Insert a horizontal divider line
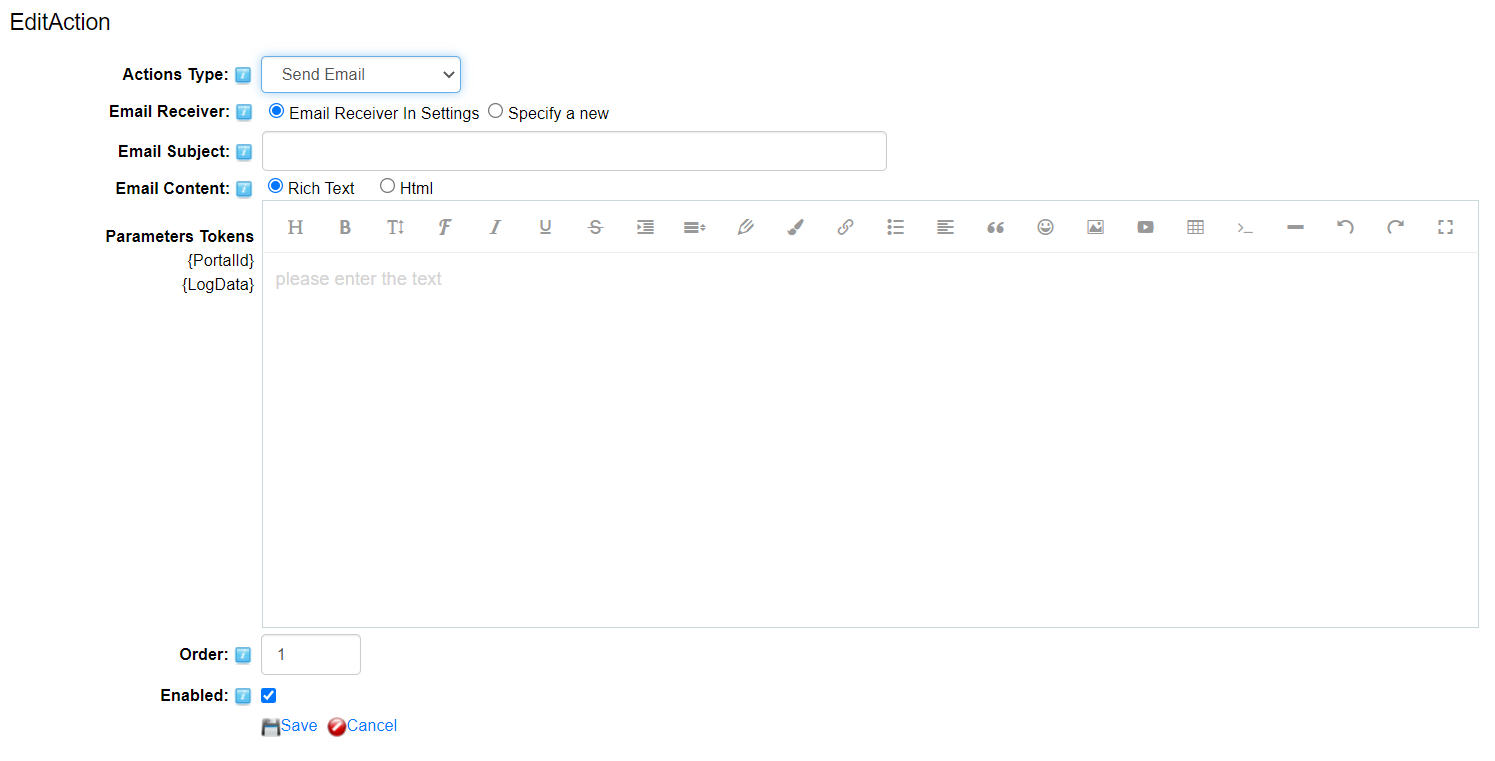 [1295, 227]
